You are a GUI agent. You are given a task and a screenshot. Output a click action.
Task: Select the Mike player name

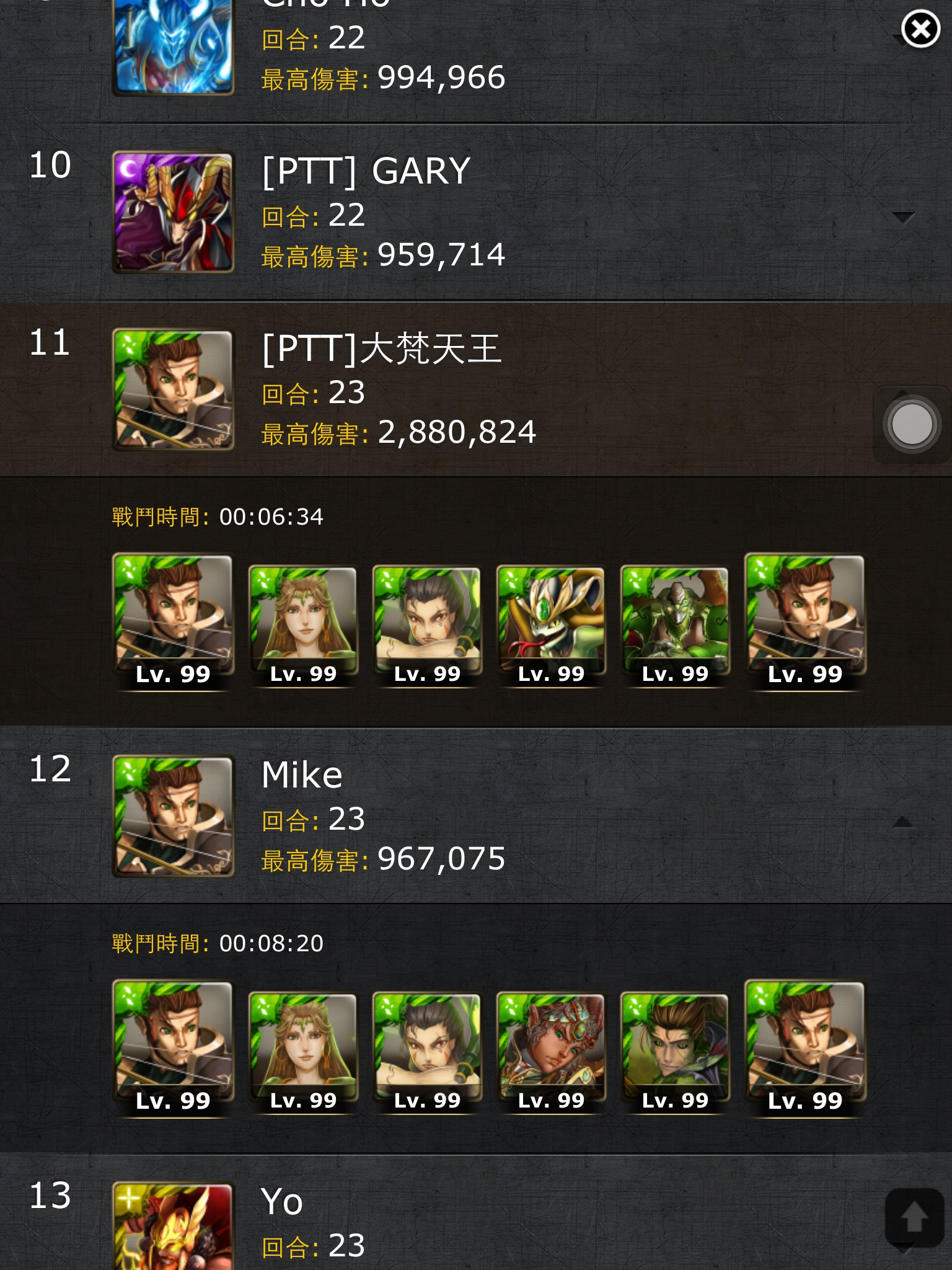point(302,775)
